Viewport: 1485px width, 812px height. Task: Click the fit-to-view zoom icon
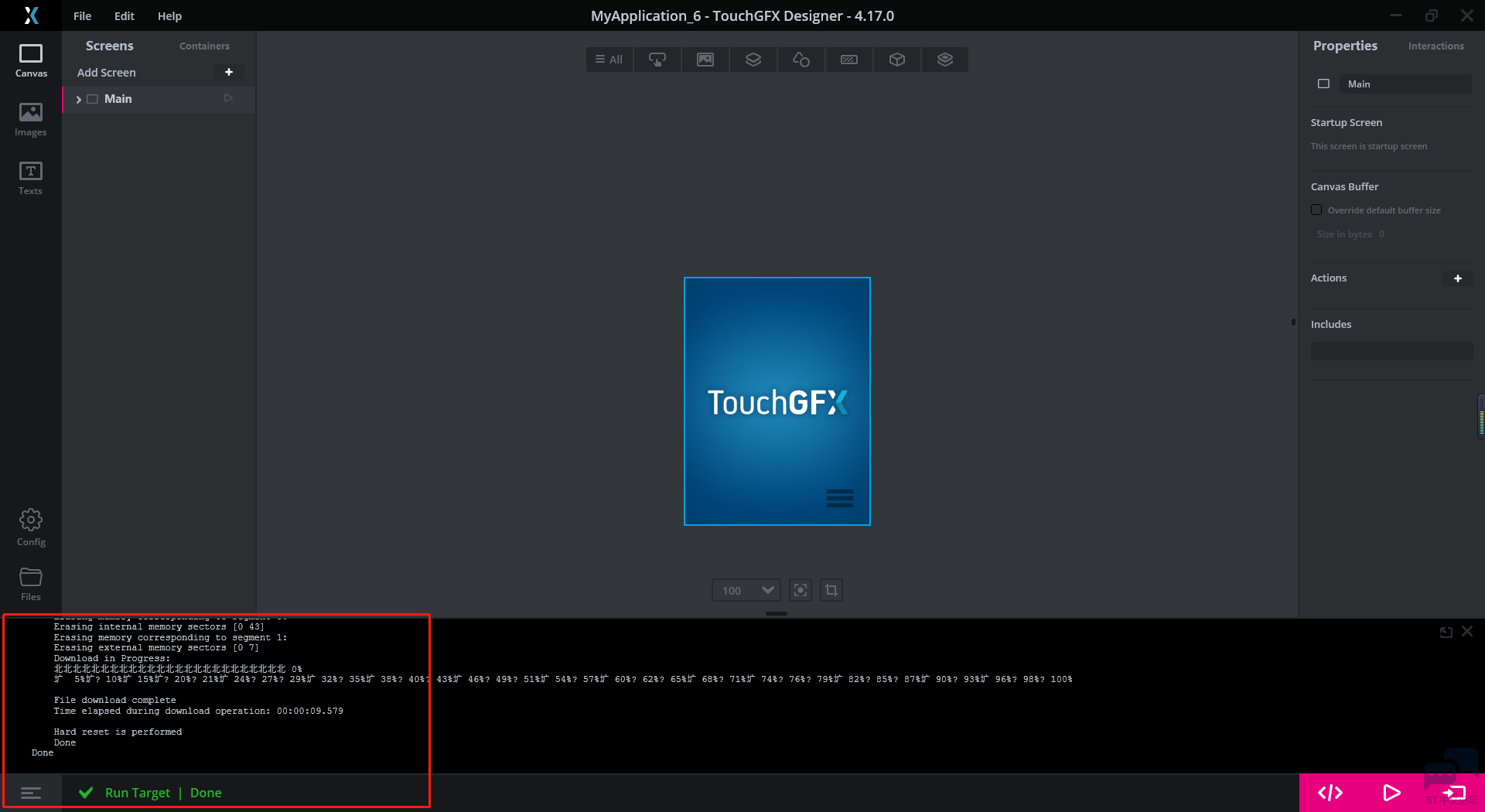coord(801,590)
